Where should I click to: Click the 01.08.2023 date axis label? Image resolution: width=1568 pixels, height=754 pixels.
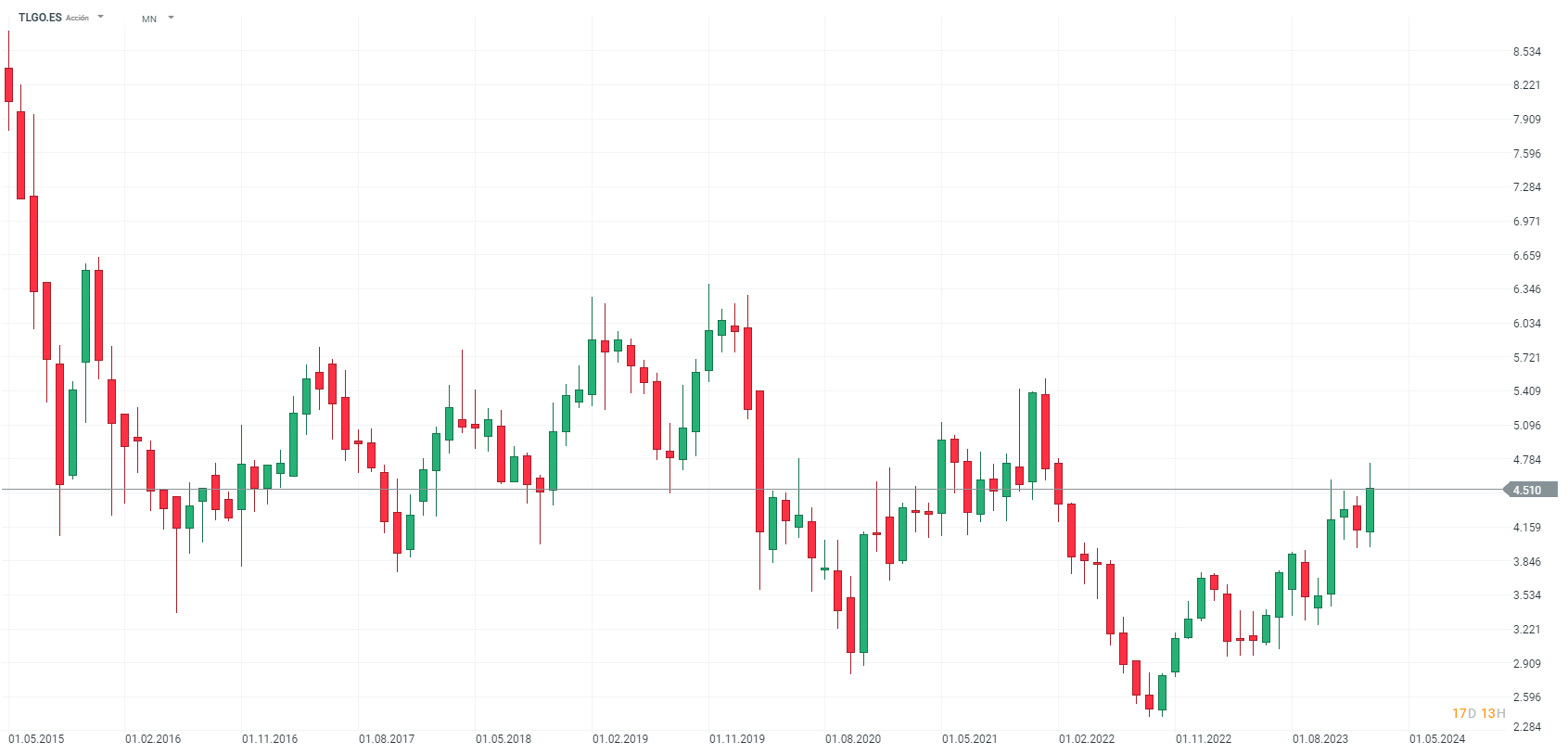pos(1320,739)
